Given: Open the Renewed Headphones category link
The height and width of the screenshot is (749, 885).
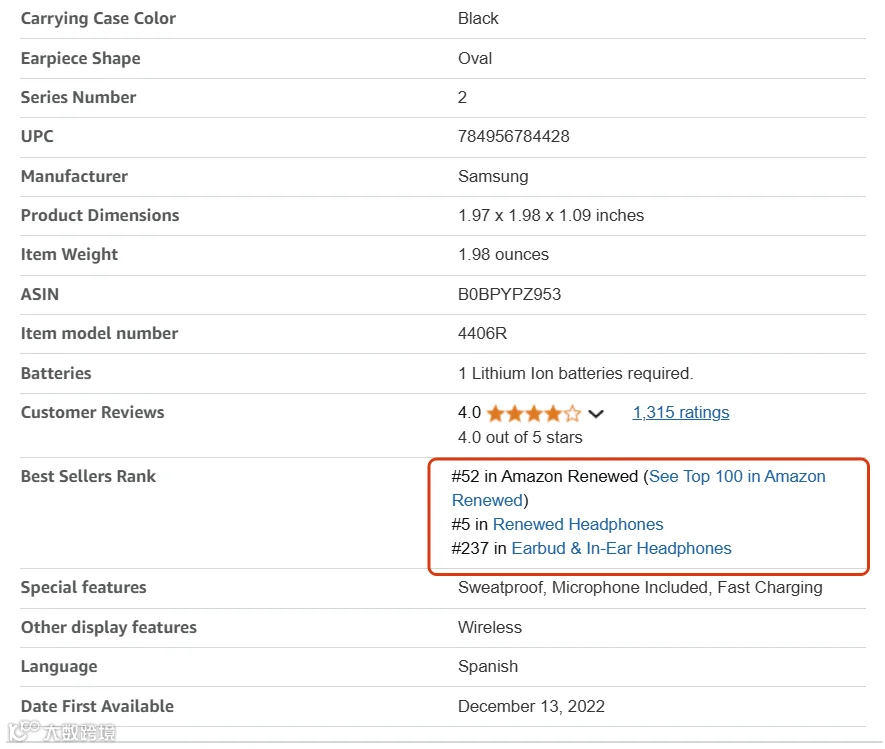Looking at the screenshot, I should tap(578, 524).
